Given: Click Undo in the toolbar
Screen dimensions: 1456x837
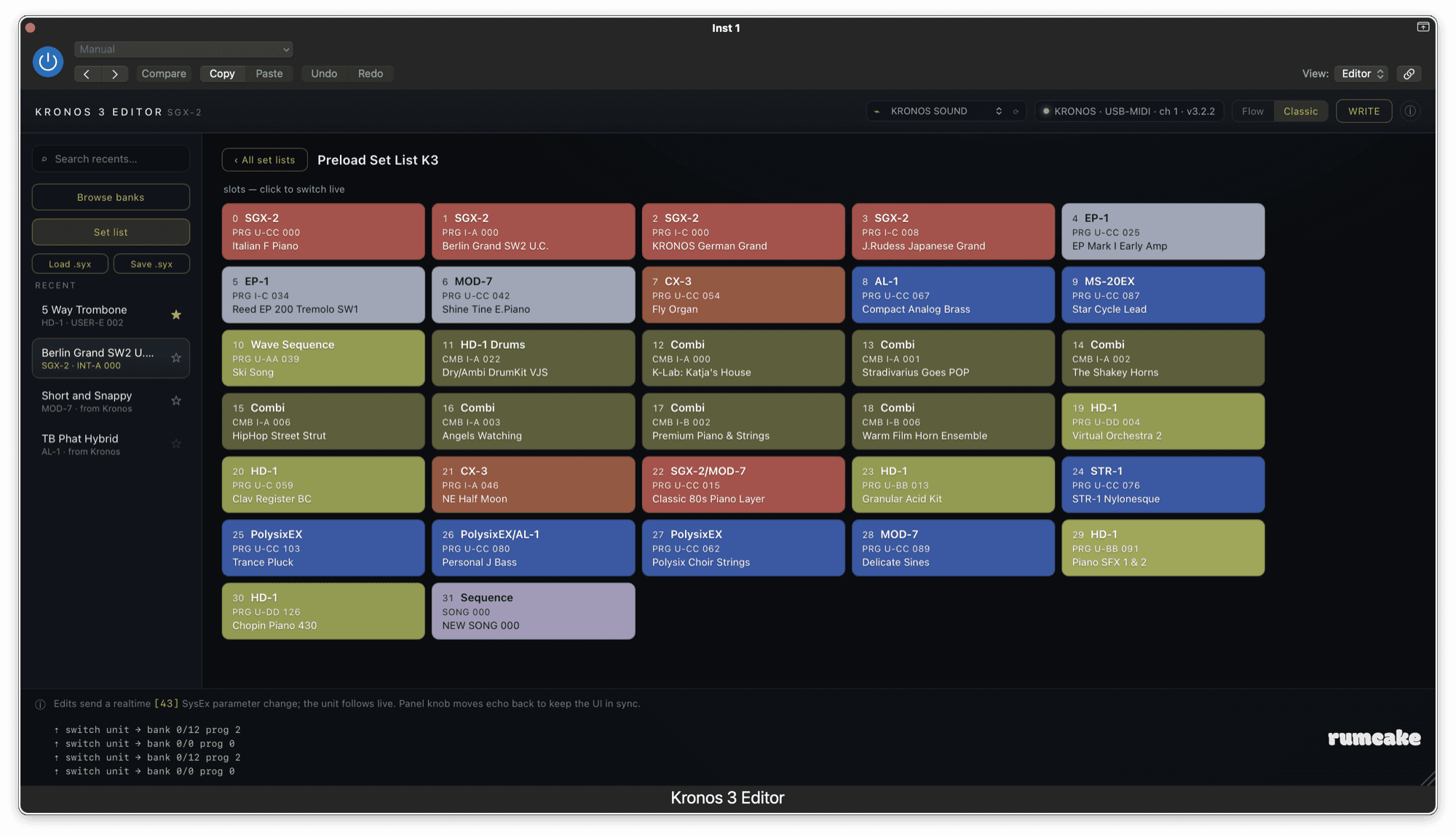Looking at the screenshot, I should (324, 74).
